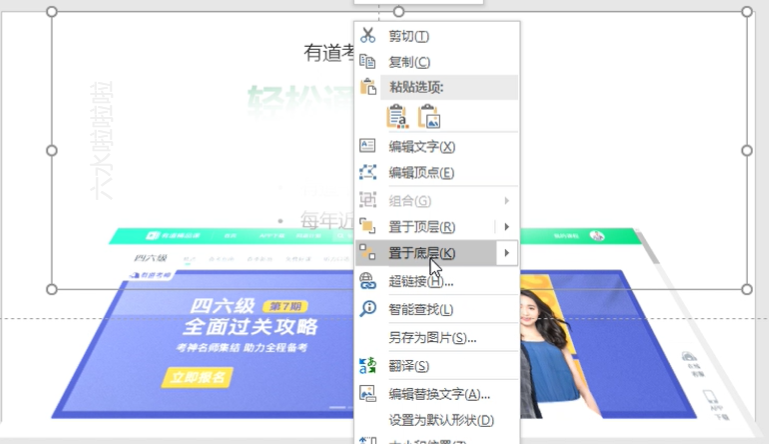The height and width of the screenshot is (444, 769).
Task: Click the 第7期 yellow badge in banner
Action: [286, 306]
